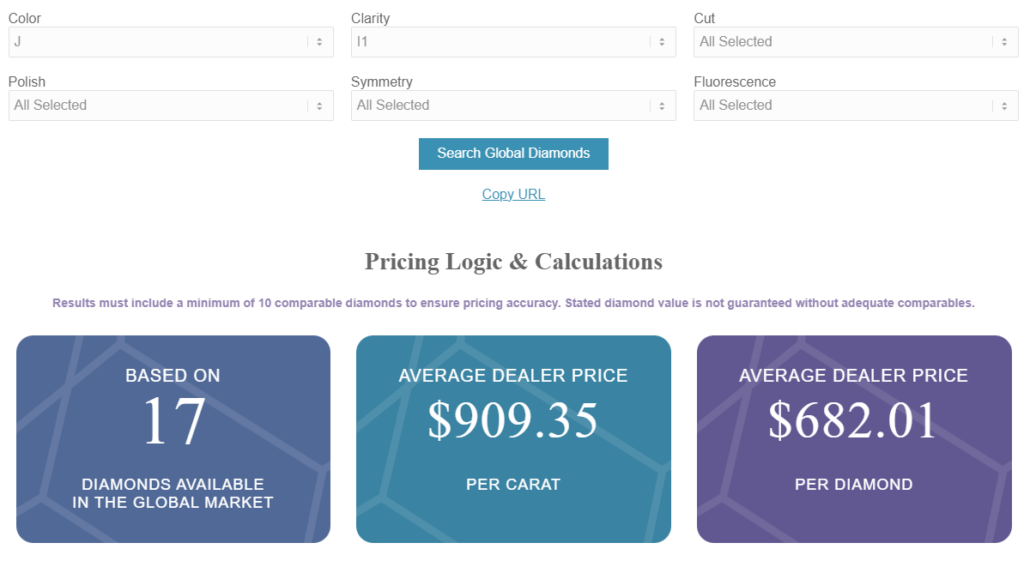Open the Cut dropdown
The height and width of the screenshot is (561, 1030).
tap(855, 42)
